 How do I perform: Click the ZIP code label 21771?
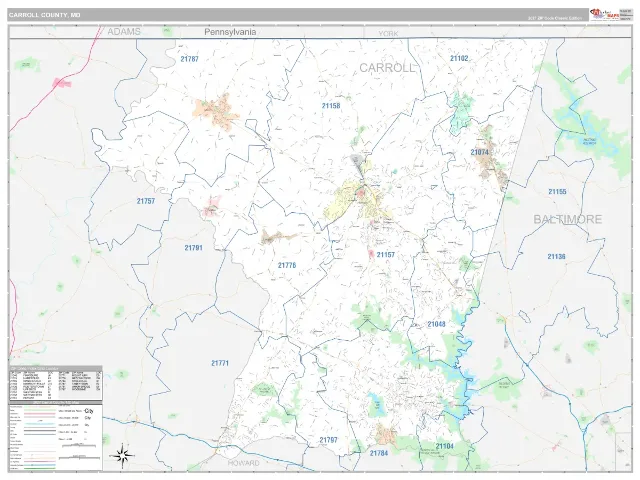tap(220, 363)
